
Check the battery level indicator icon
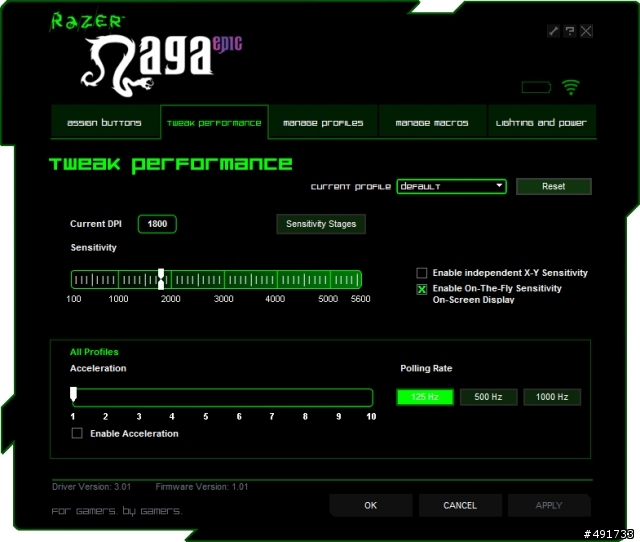click(536, 87)
